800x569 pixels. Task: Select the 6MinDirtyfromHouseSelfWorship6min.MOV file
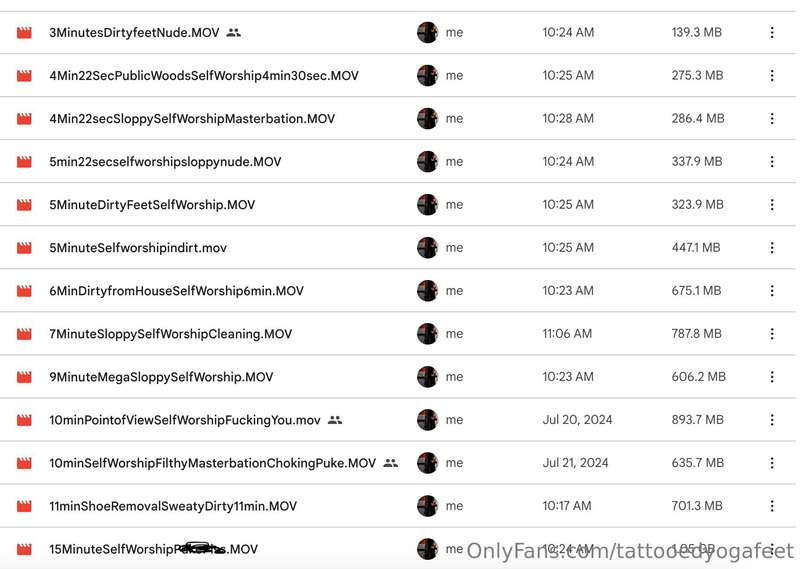point(398,290)
